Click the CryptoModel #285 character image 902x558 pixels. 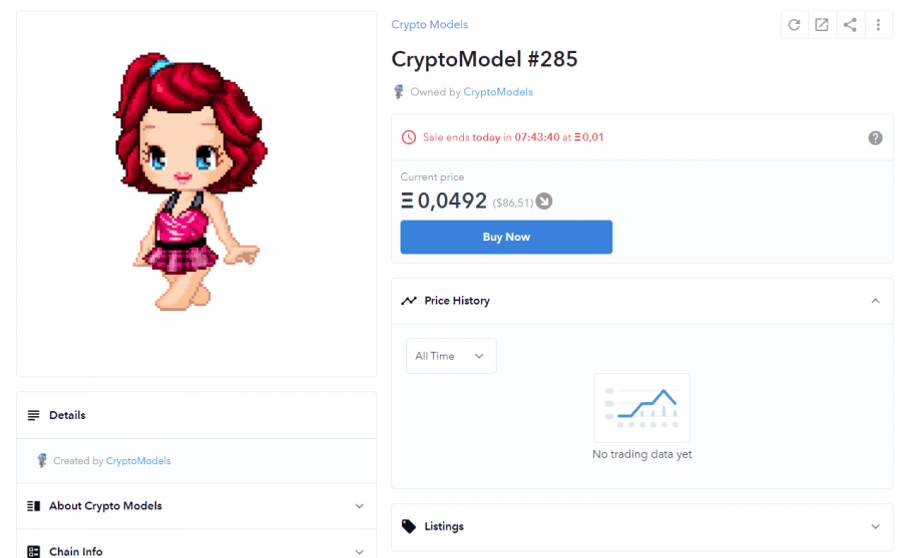coord(190,181)
